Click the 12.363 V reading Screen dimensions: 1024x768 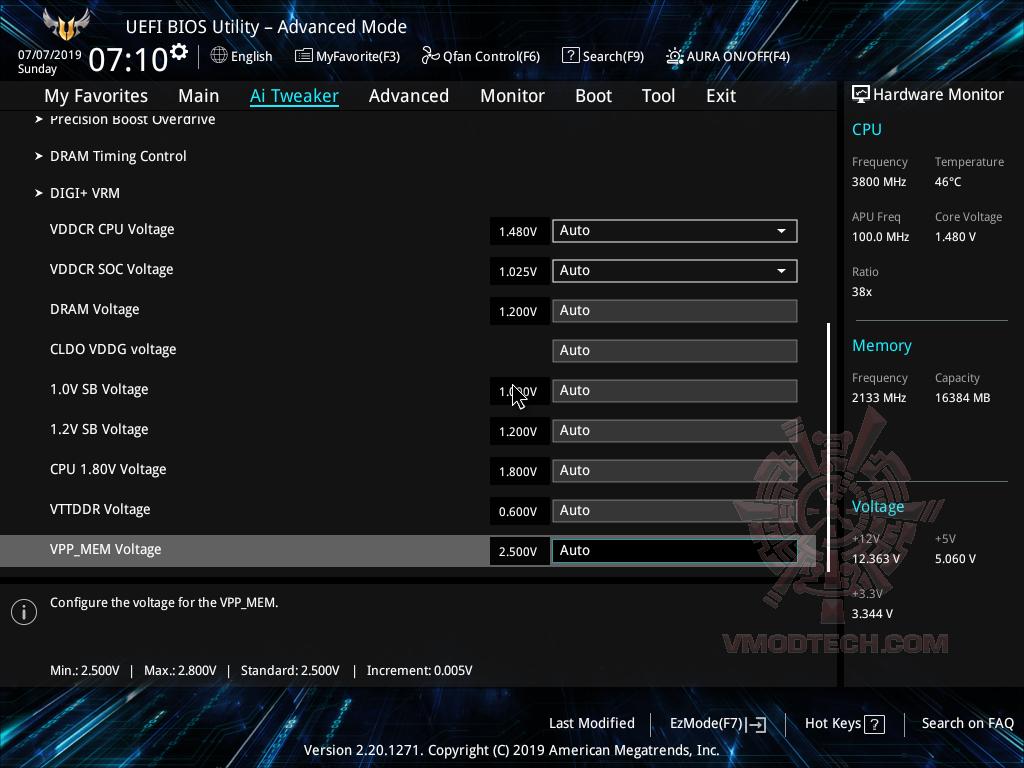[876, 559]
